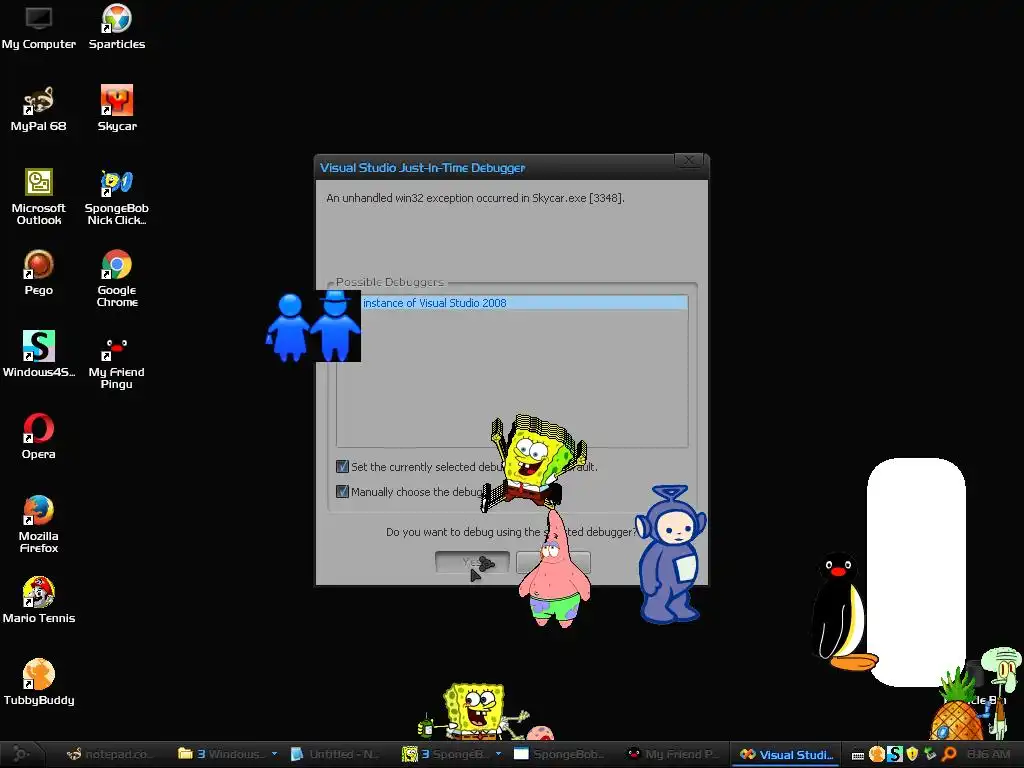Select the Mario Tennis desktop shortcut

(x=39, y=601)
